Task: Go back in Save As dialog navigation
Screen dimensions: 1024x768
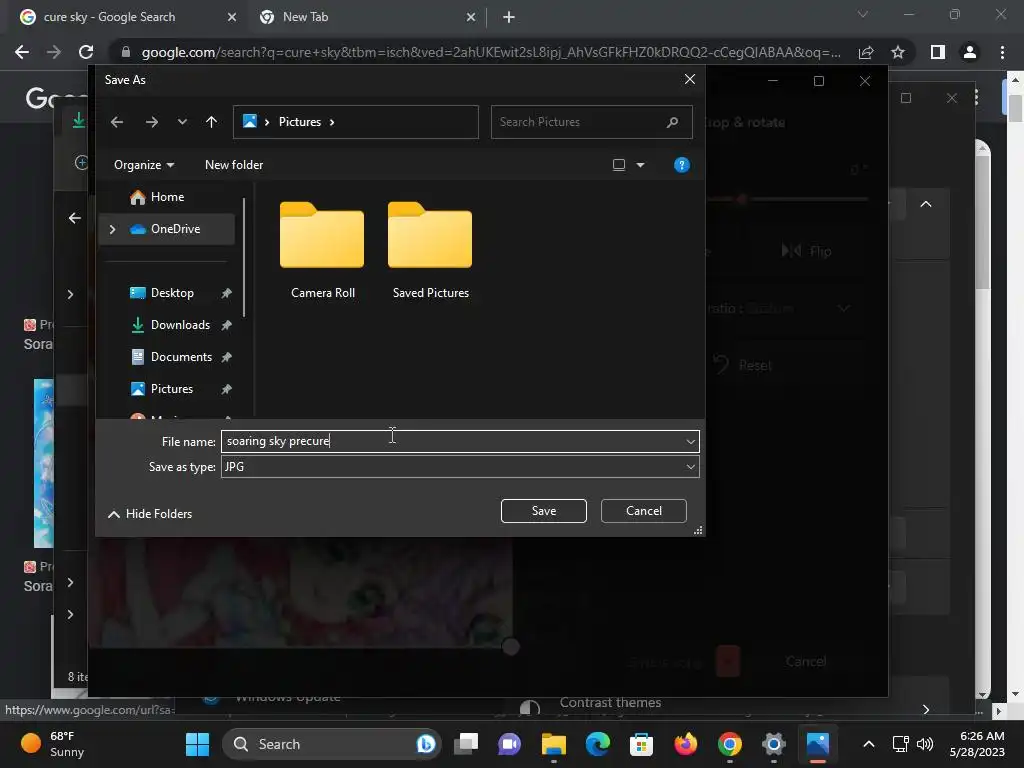Action: pos(117,122)
